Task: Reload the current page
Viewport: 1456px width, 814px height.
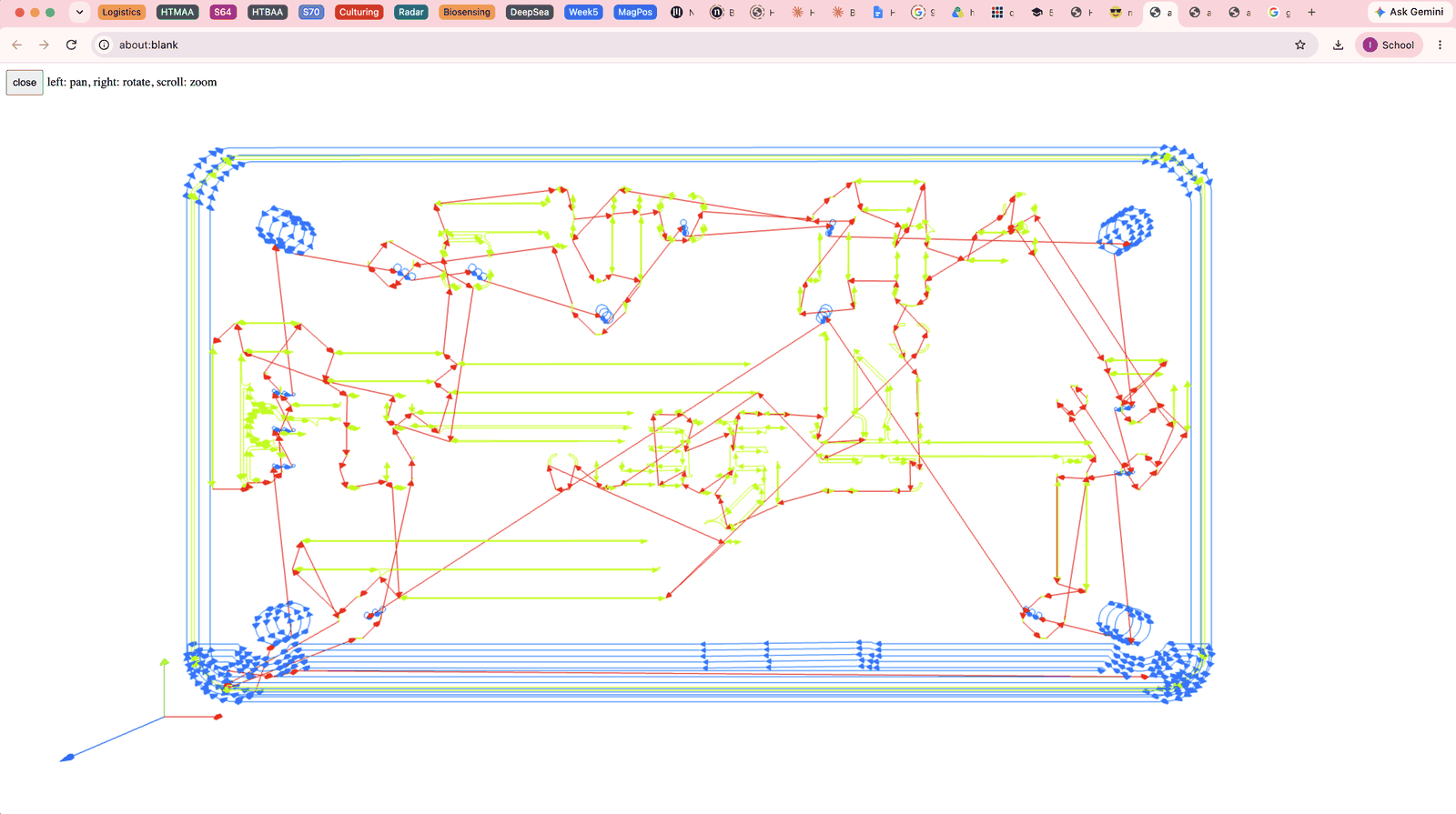Action: pos(71,45)
